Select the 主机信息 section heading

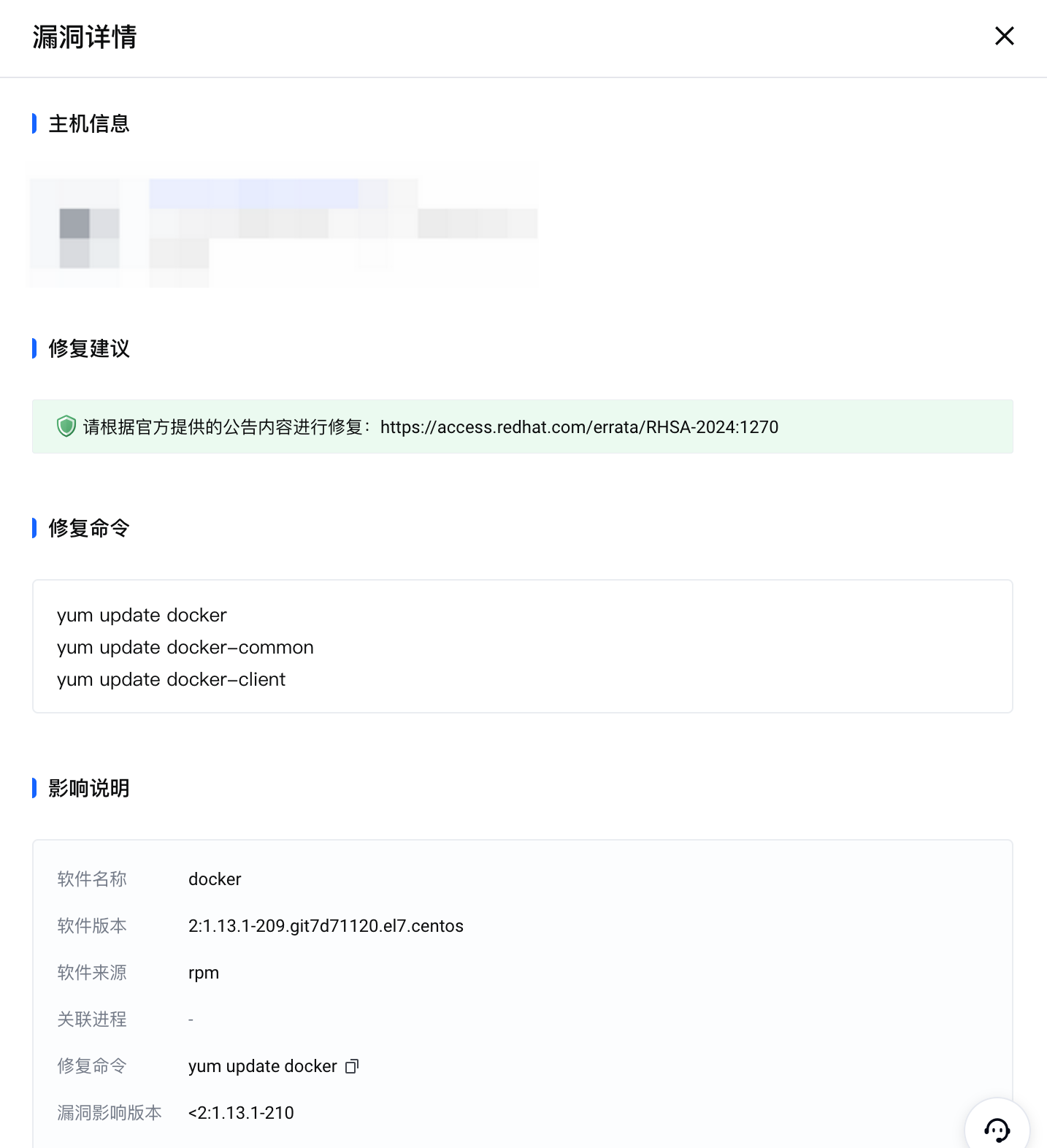[x=88, y=124]
